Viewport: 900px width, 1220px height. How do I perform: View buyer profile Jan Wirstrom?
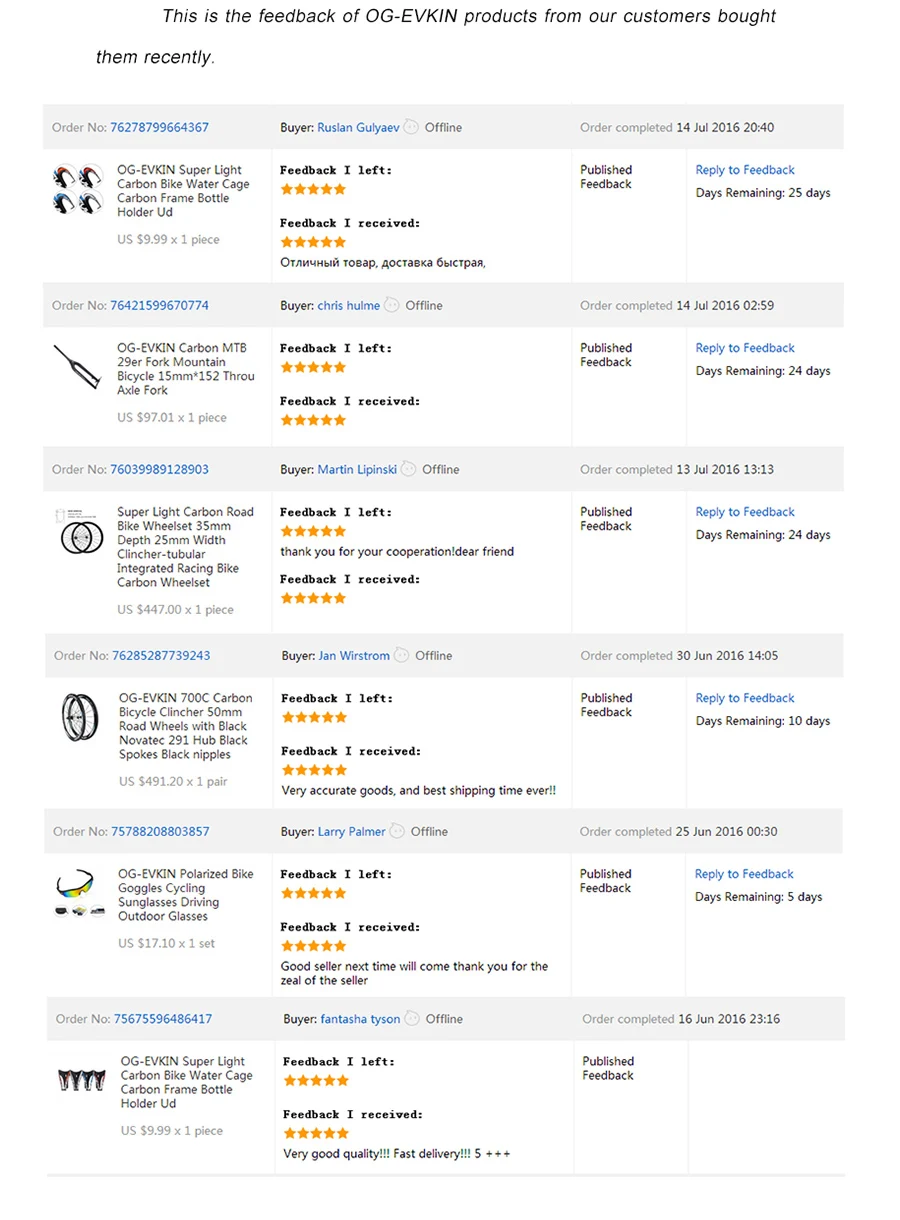tap(354, 656)
